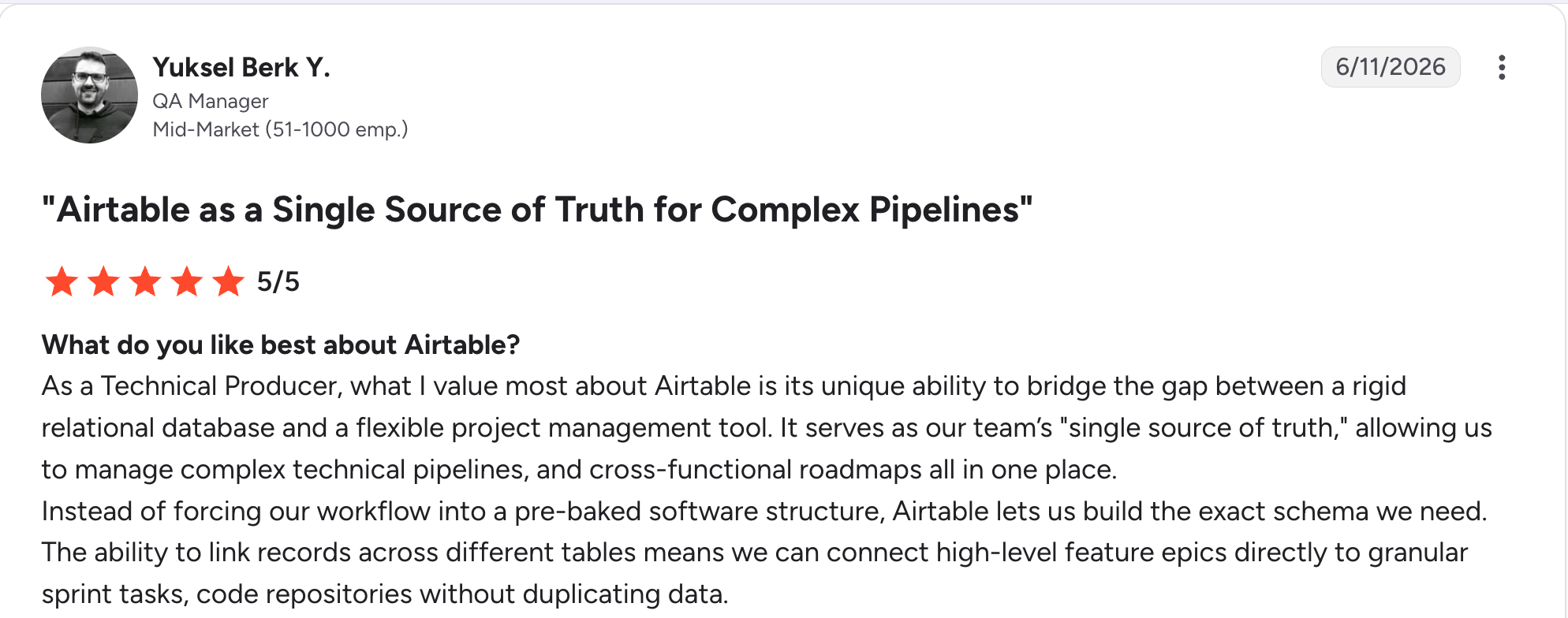Click the Mid-Market (51-1000 emp.) label
This screenshot has width=1568, height=618.
[280, 129]
